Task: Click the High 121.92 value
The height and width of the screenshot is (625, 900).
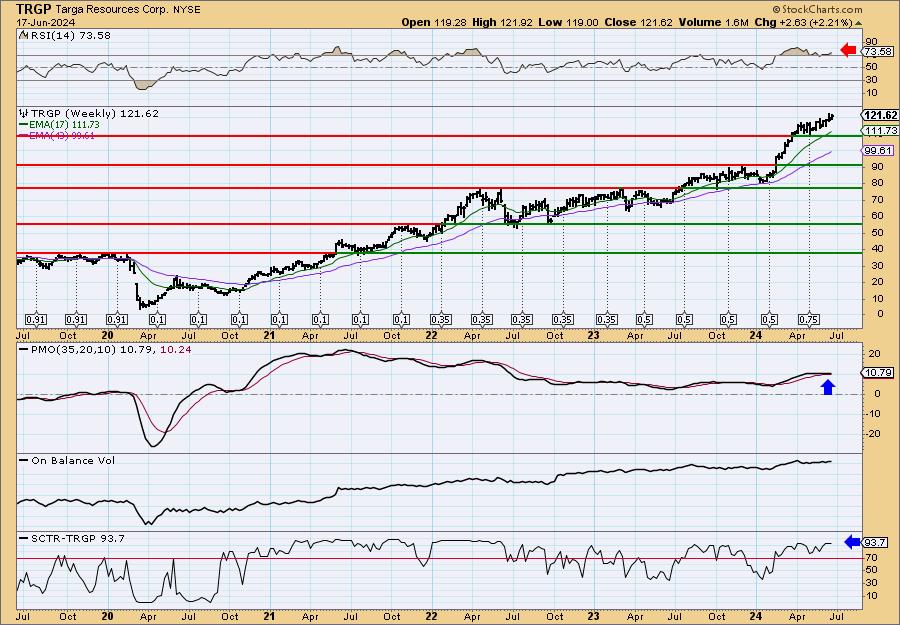Action: (502, 22)
